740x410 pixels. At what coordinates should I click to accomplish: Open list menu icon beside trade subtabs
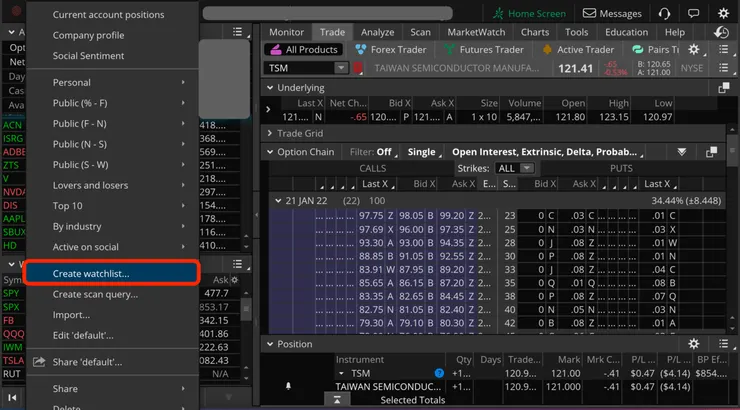coord(723,50)
